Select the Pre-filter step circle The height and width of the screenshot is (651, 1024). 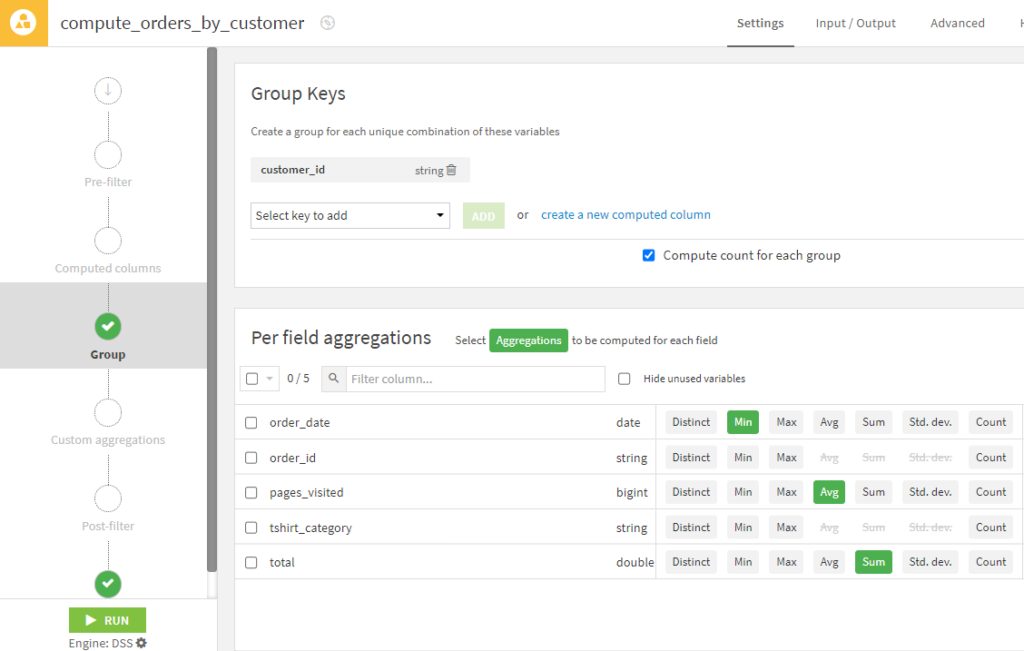tap(108, 155)
